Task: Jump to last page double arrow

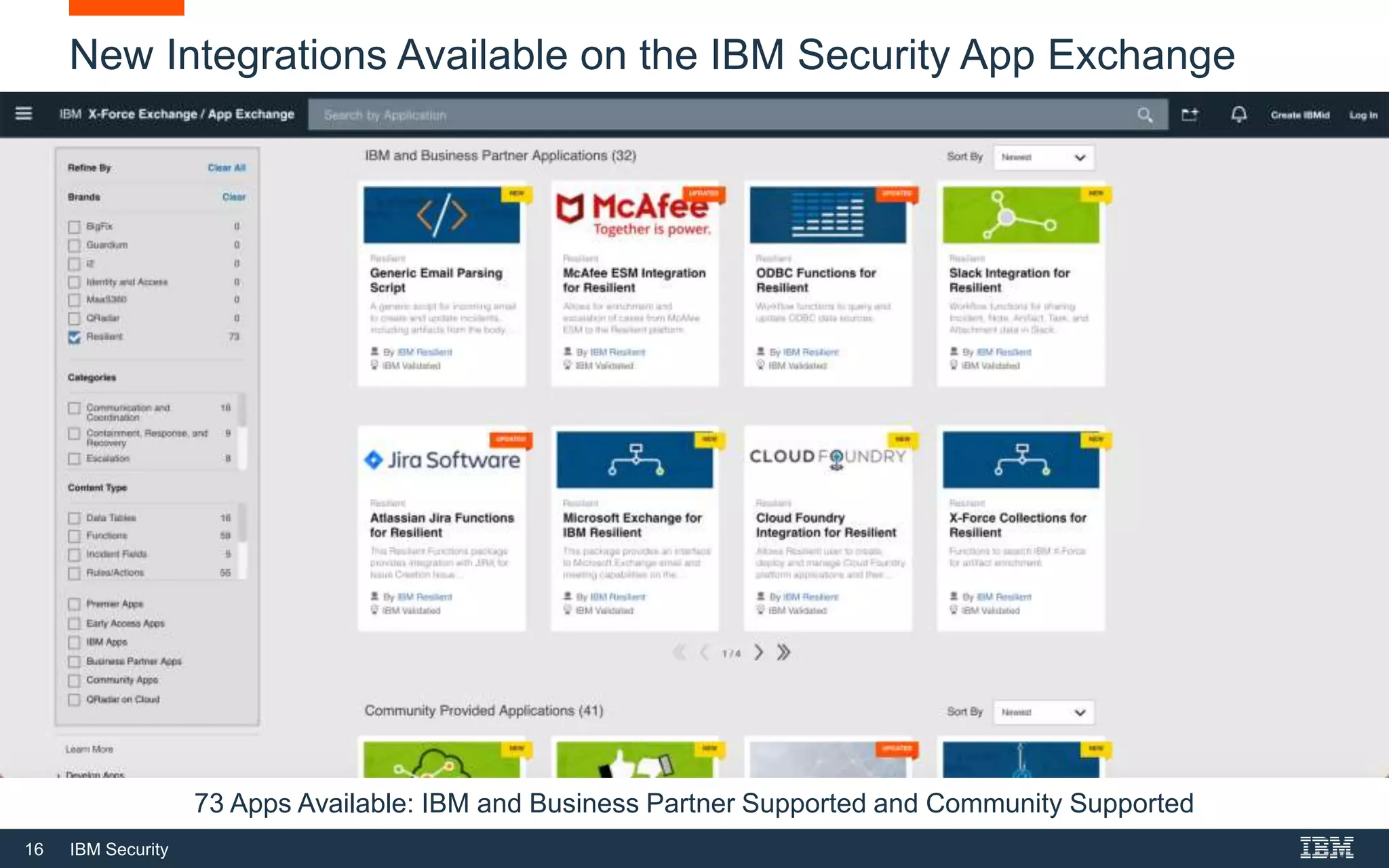Action: (783, 652)
